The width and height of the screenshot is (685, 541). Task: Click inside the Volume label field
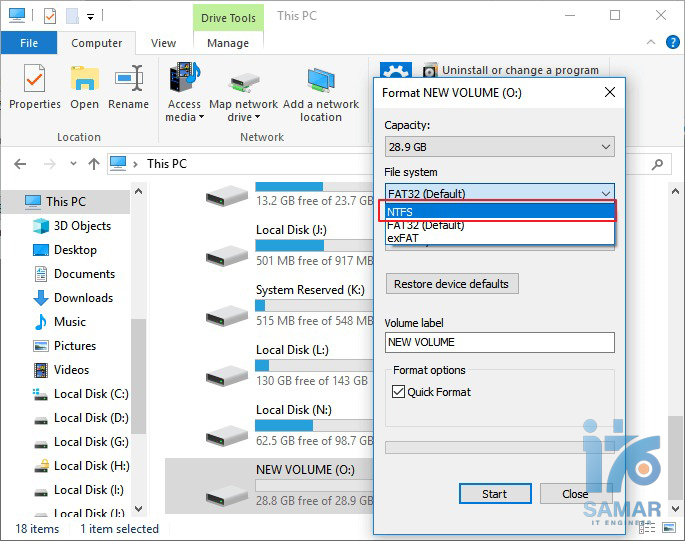click(499, 342)
